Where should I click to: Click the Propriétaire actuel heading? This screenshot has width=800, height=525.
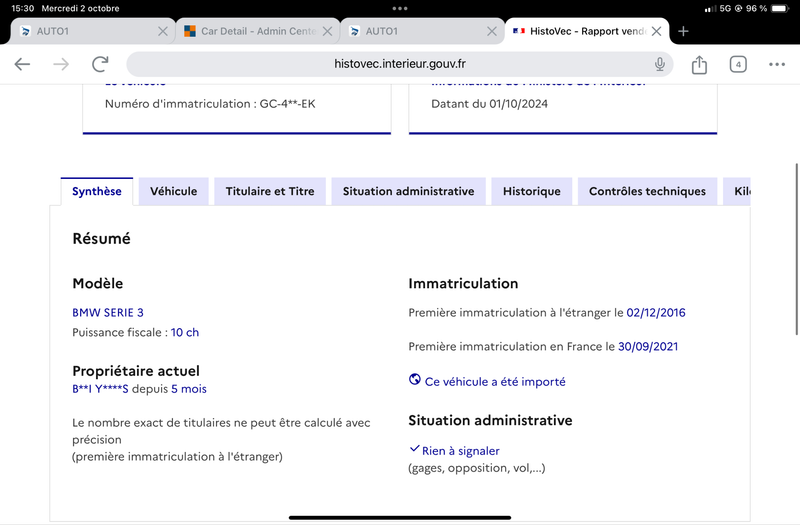(x=136, y=371)
